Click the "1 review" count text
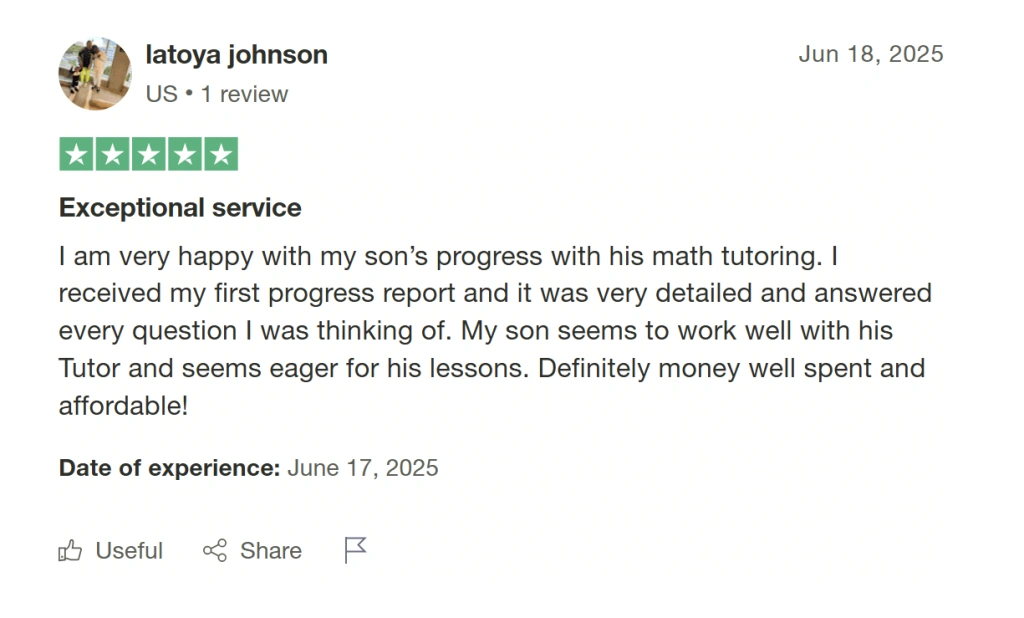The image size is (1024, 618). coord(244,94)
